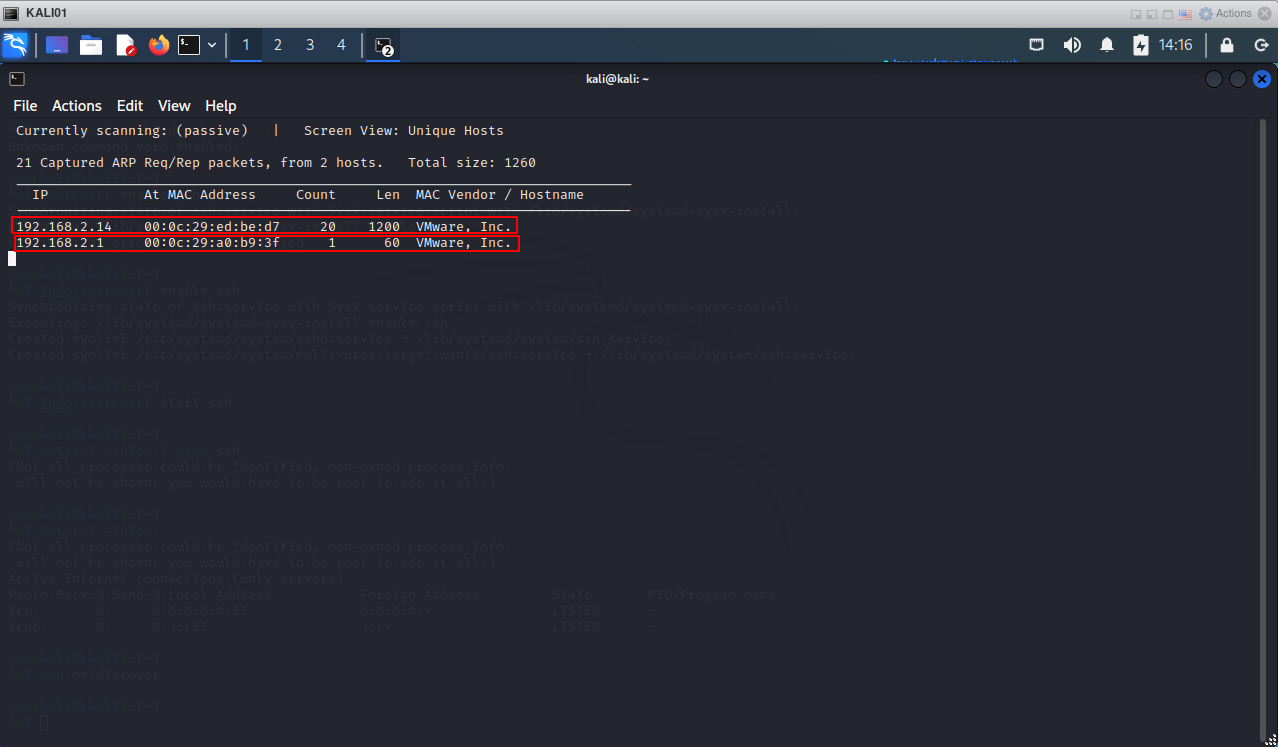1278x747 pixels.
Task: Open the Edit menu in terminal
Action: click(130, 106)
